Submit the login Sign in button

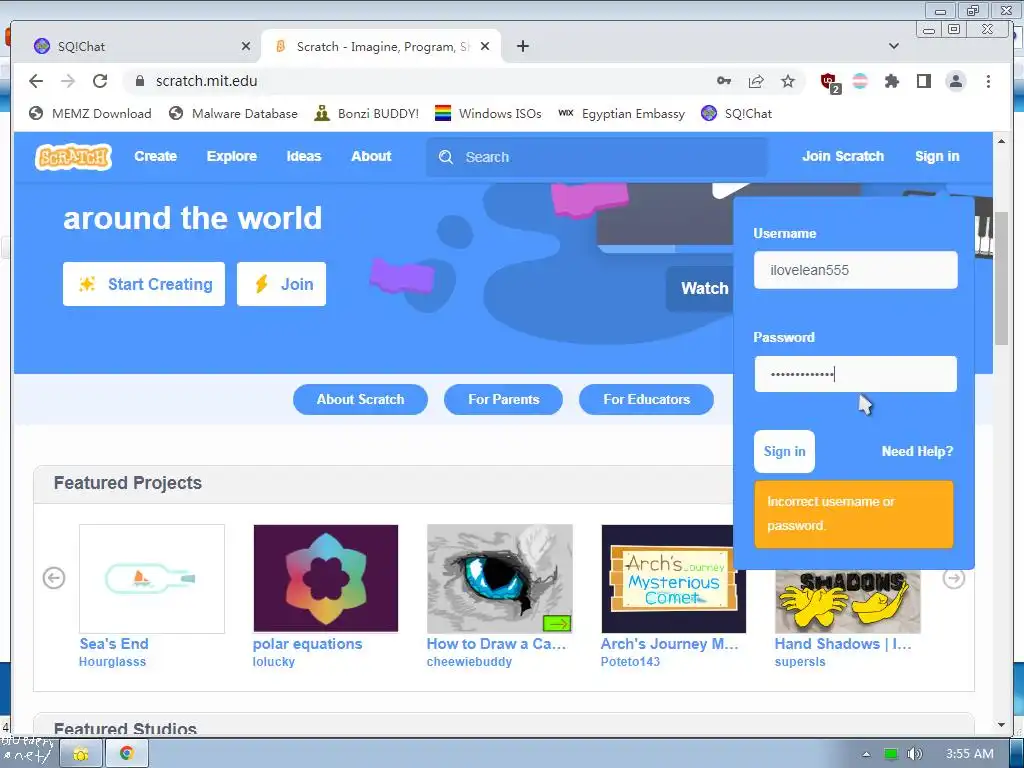point(784,451)
